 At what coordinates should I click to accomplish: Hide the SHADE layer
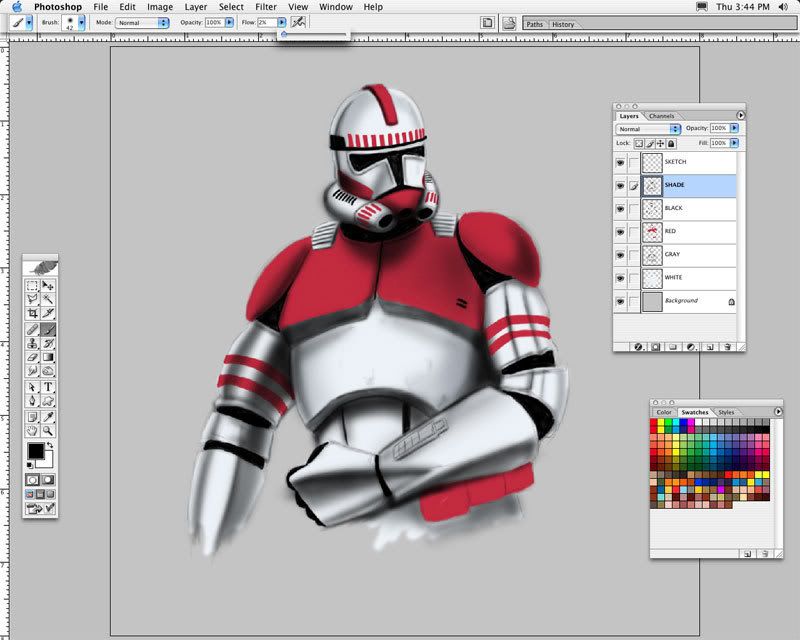tap(620, 186)
